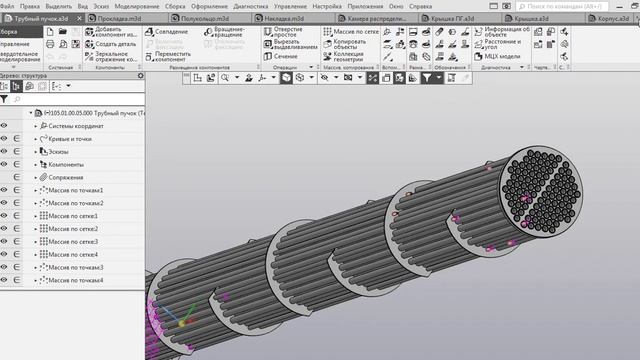Viewport: 640px width, 360px height.
Task: Expand Сопряжения tree node
Action: pyautogui.click(x=36, y=178)
